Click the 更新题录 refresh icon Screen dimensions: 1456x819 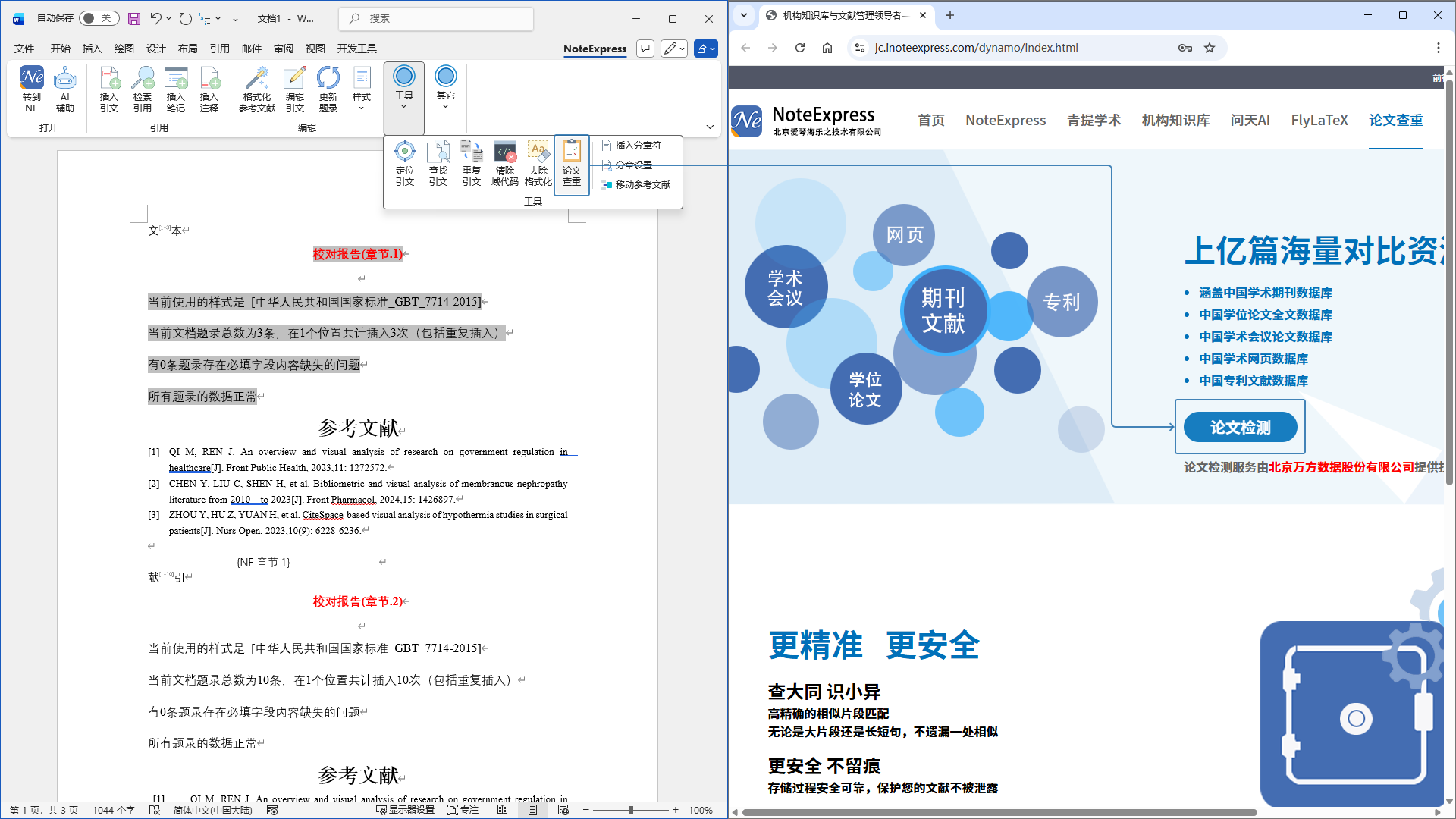click(x=328, y=89)
